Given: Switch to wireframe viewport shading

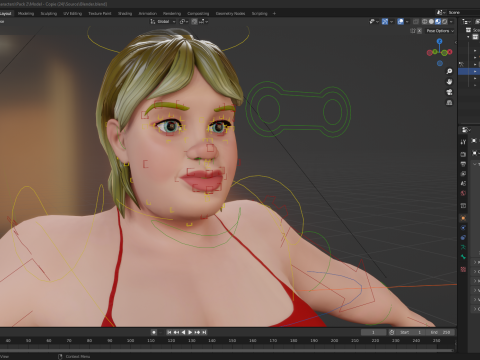Looking at the screenshot, I should (425, 21).
